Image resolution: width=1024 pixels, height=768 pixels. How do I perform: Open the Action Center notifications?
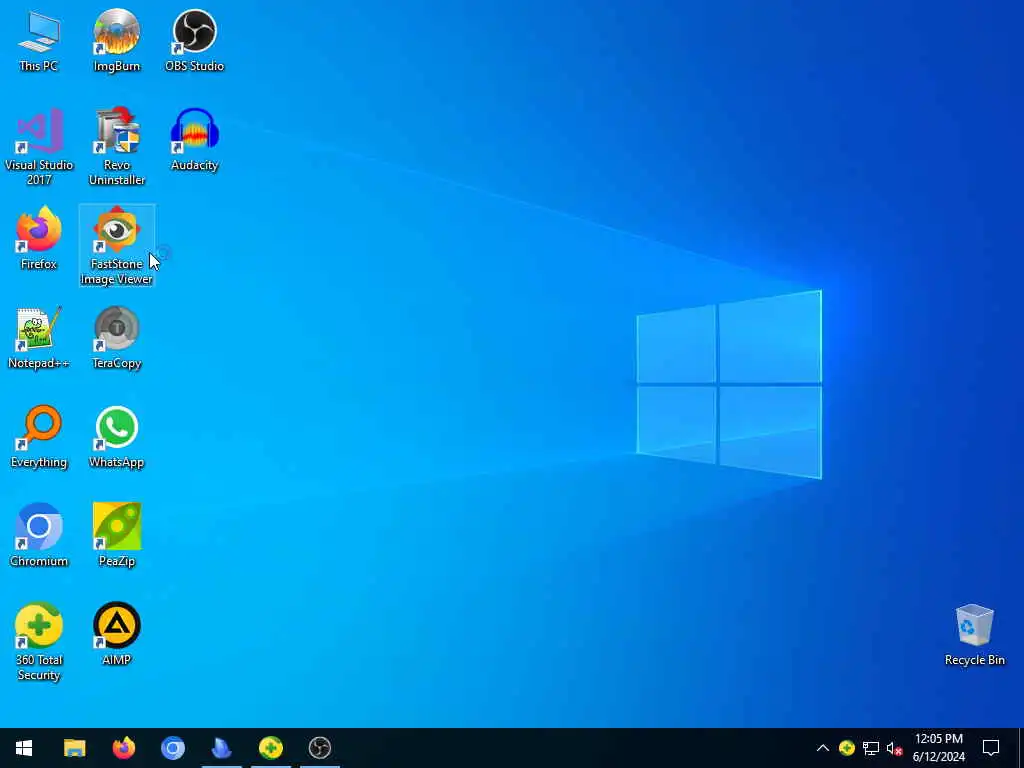coord(991,748)
